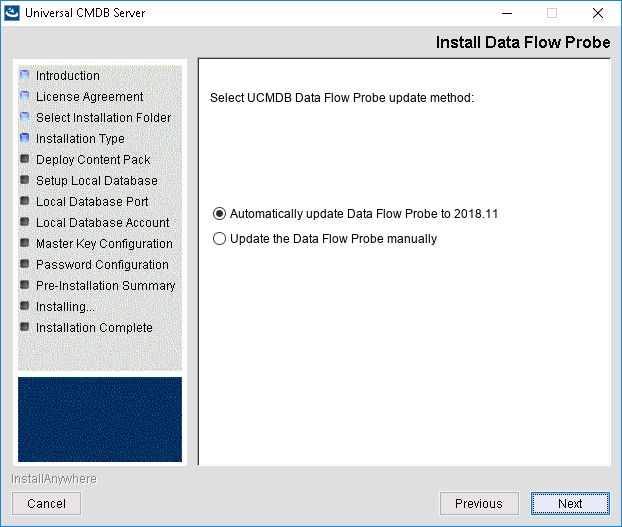Click the License Agreement step bullet icon
The width and height of the screenshot is (622, 527).
click(25, 96)
